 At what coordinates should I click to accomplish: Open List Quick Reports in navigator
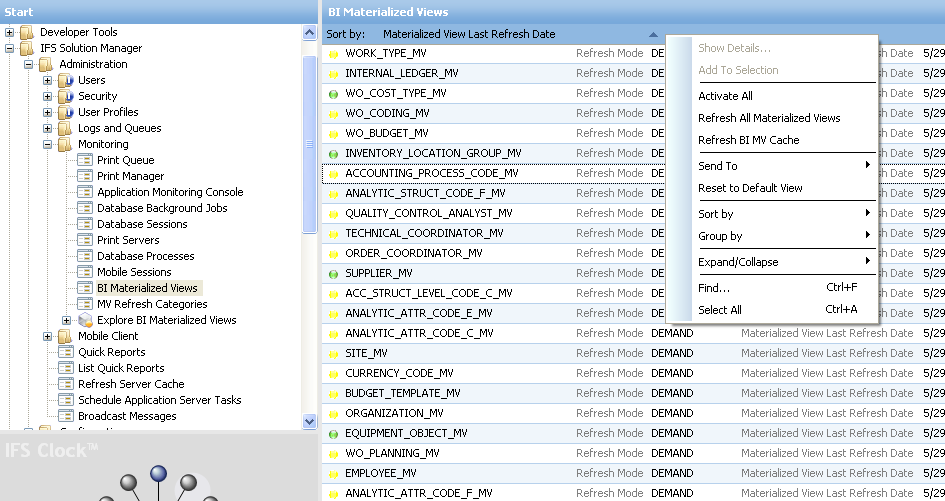click(x=121, y=368)
